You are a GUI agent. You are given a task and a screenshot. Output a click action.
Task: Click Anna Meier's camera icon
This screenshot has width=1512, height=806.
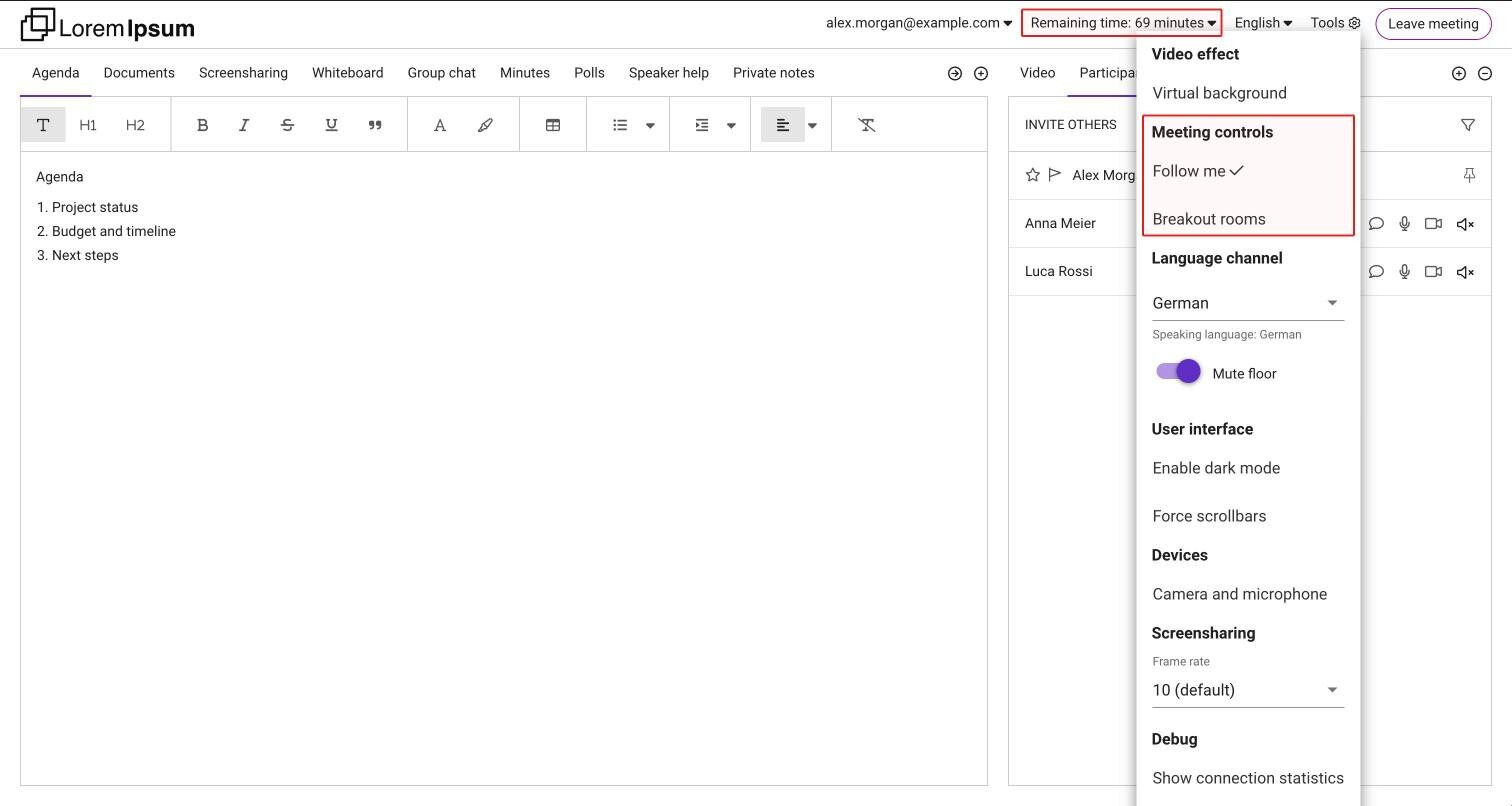pyautogui.click(x=1433, y=224)
